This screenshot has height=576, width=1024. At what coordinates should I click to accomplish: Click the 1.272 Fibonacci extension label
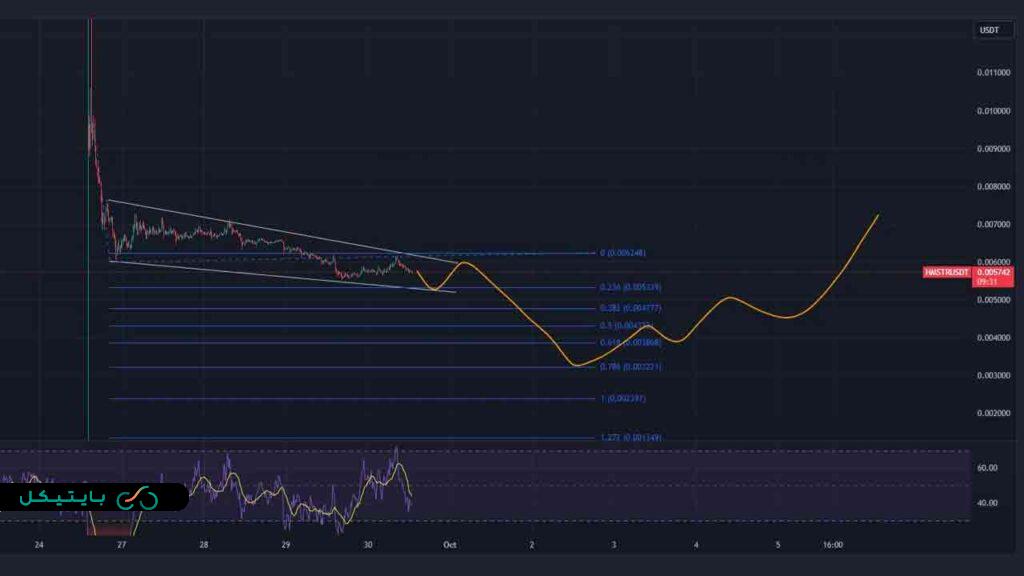tap(630, 438)
